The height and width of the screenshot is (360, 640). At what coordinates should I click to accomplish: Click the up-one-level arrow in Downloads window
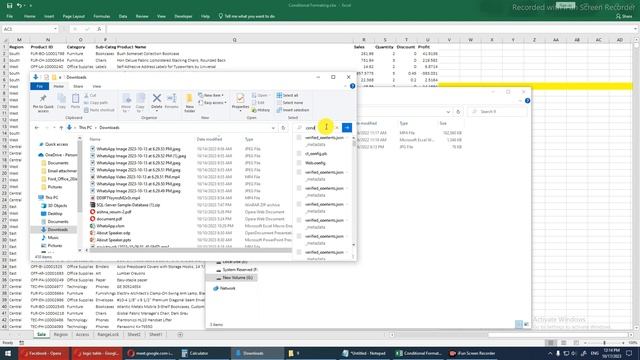point(61,128)
